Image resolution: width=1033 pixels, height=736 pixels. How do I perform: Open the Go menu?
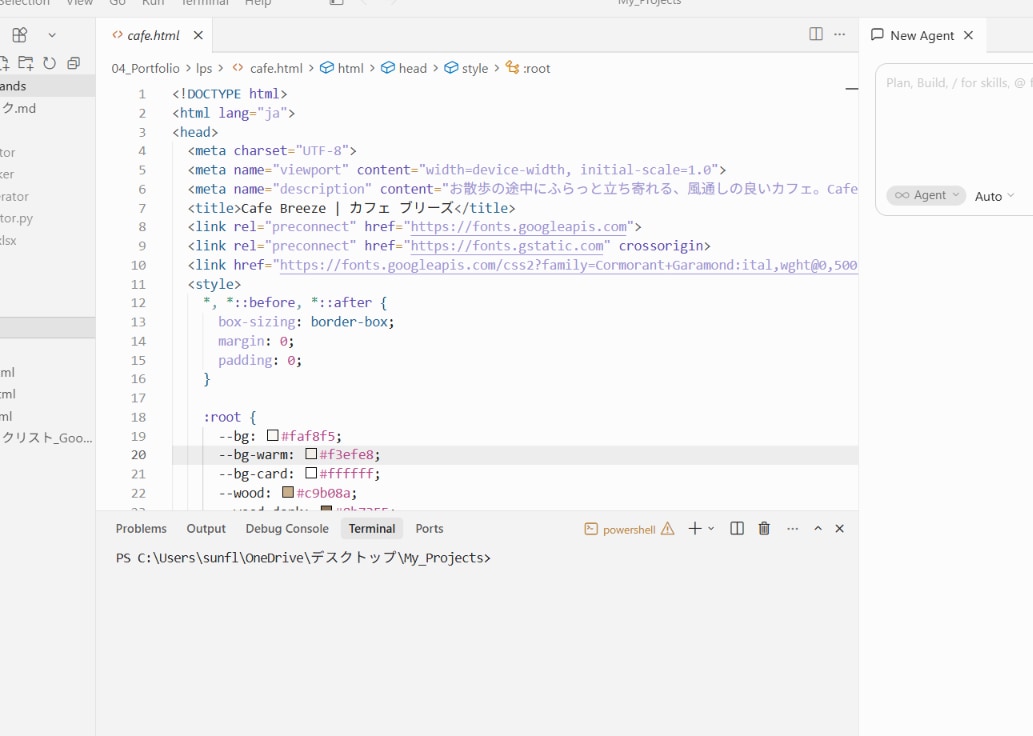click(x=117, y=3)
